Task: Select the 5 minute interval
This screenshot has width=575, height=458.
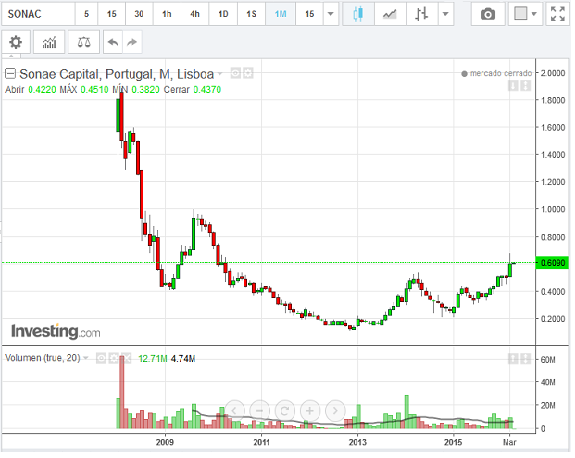Action: click(87, 14)
